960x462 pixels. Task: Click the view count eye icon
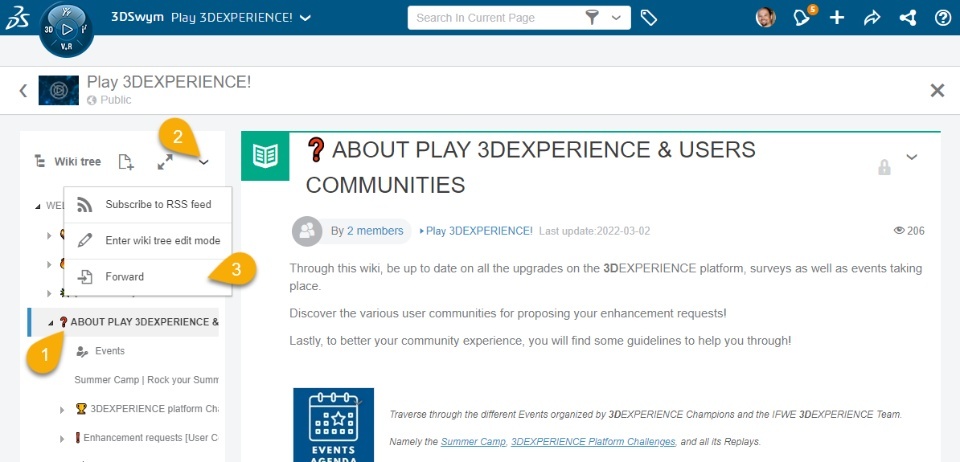coord(899,231)
